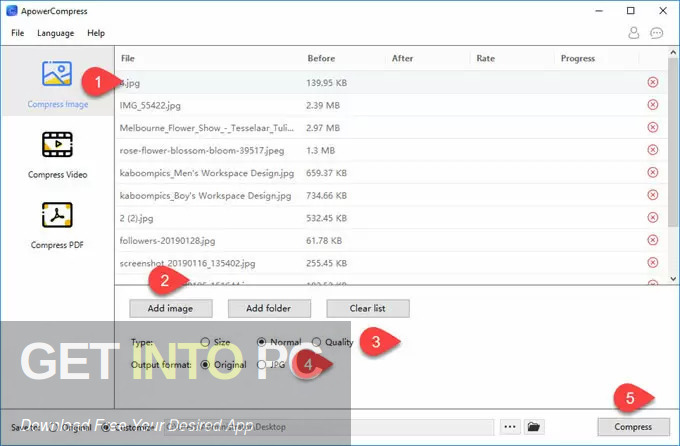Click the 255.45 KB size value

tap(327, 263)
